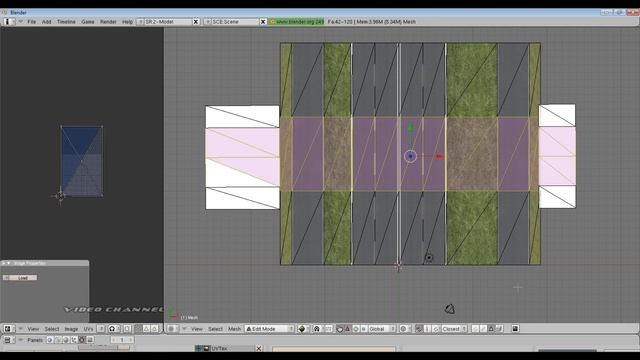Open the www.blender.org link
The height and width of the screenshot is (360, 640).
coord(296,22)
